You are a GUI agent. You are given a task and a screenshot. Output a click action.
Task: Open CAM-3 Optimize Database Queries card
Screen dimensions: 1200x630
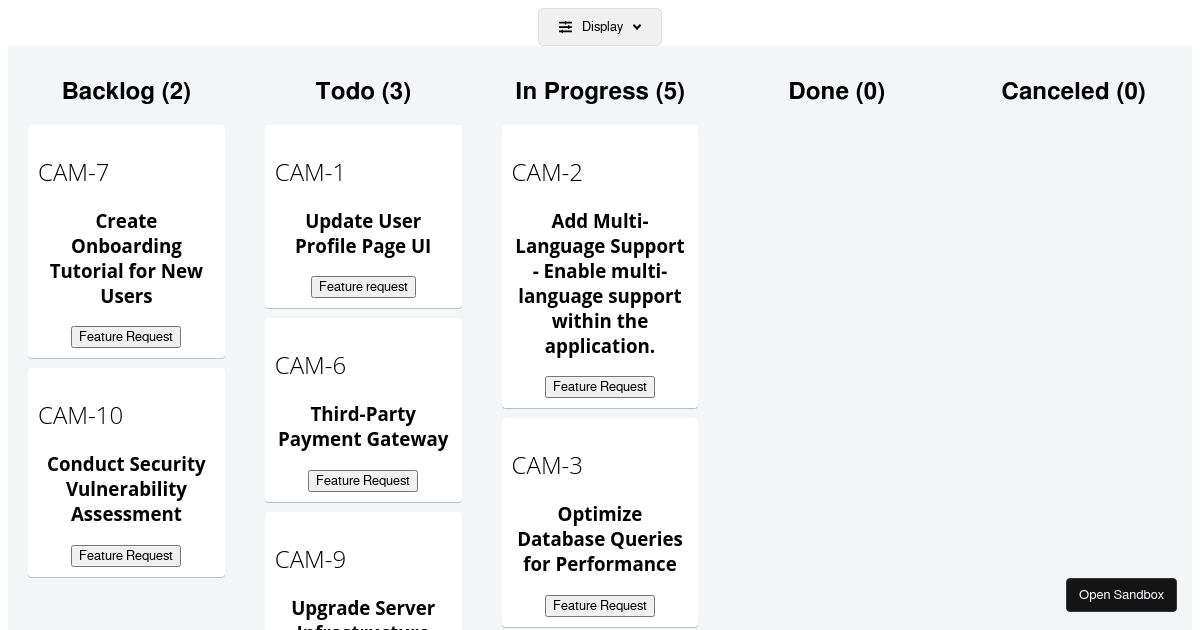click(600, 520)
